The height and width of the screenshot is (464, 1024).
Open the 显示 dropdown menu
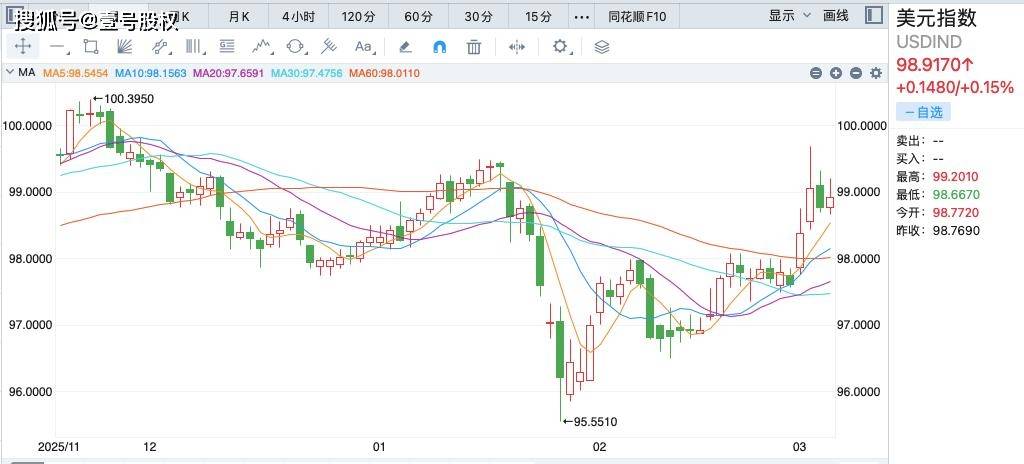pos(788,15)
